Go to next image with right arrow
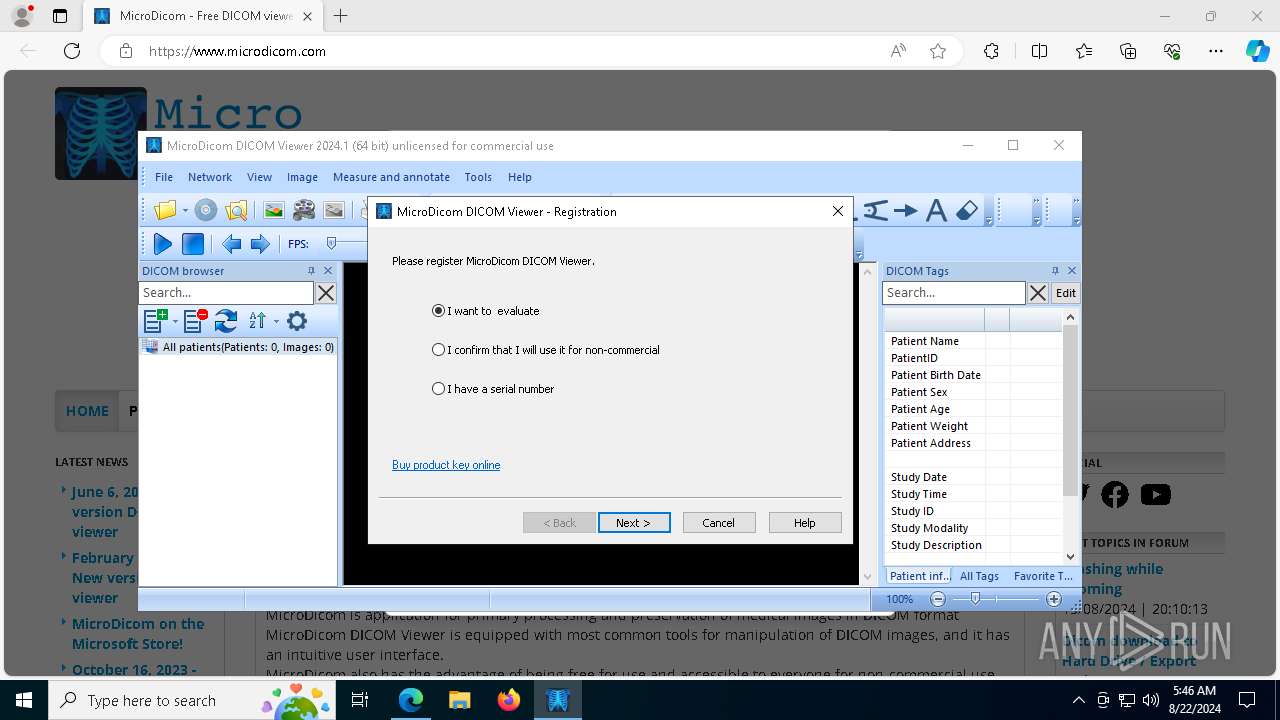Viewport: 1280px width, 720px height. click(x=260, y=243)
